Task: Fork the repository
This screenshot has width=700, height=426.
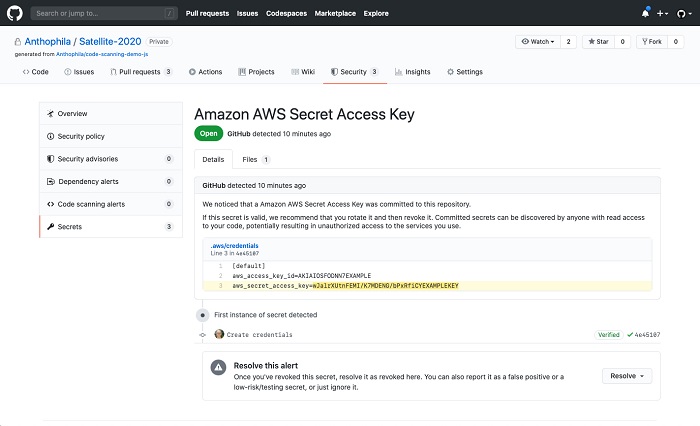Action: pyautogui.click(x=654, y=42)
